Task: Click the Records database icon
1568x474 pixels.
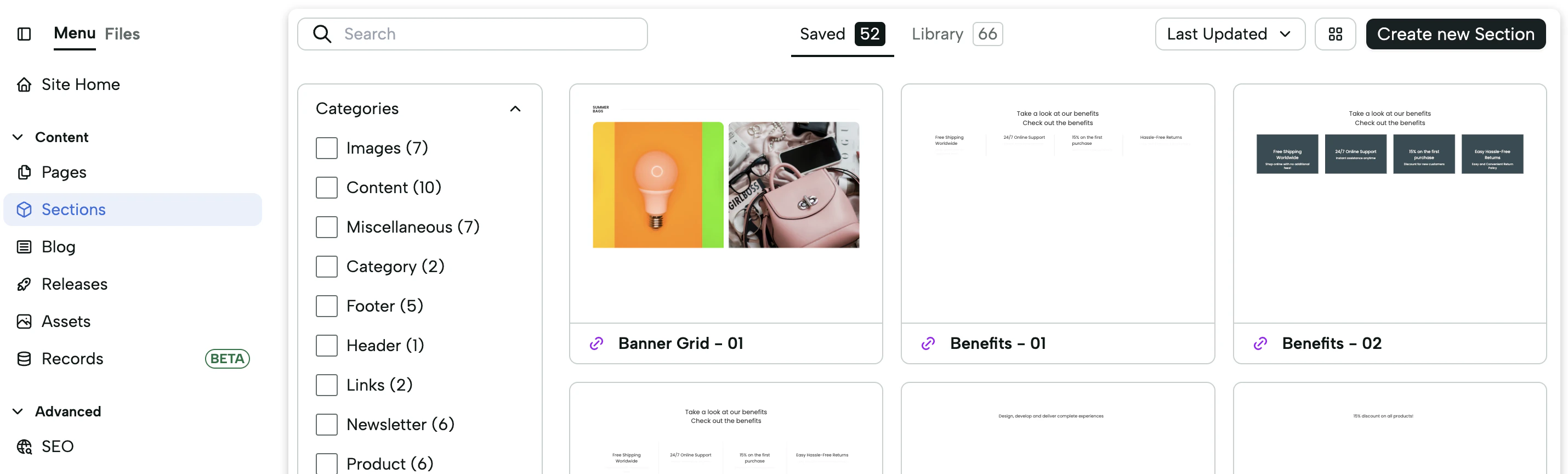Action: click(x=24, y=359)
